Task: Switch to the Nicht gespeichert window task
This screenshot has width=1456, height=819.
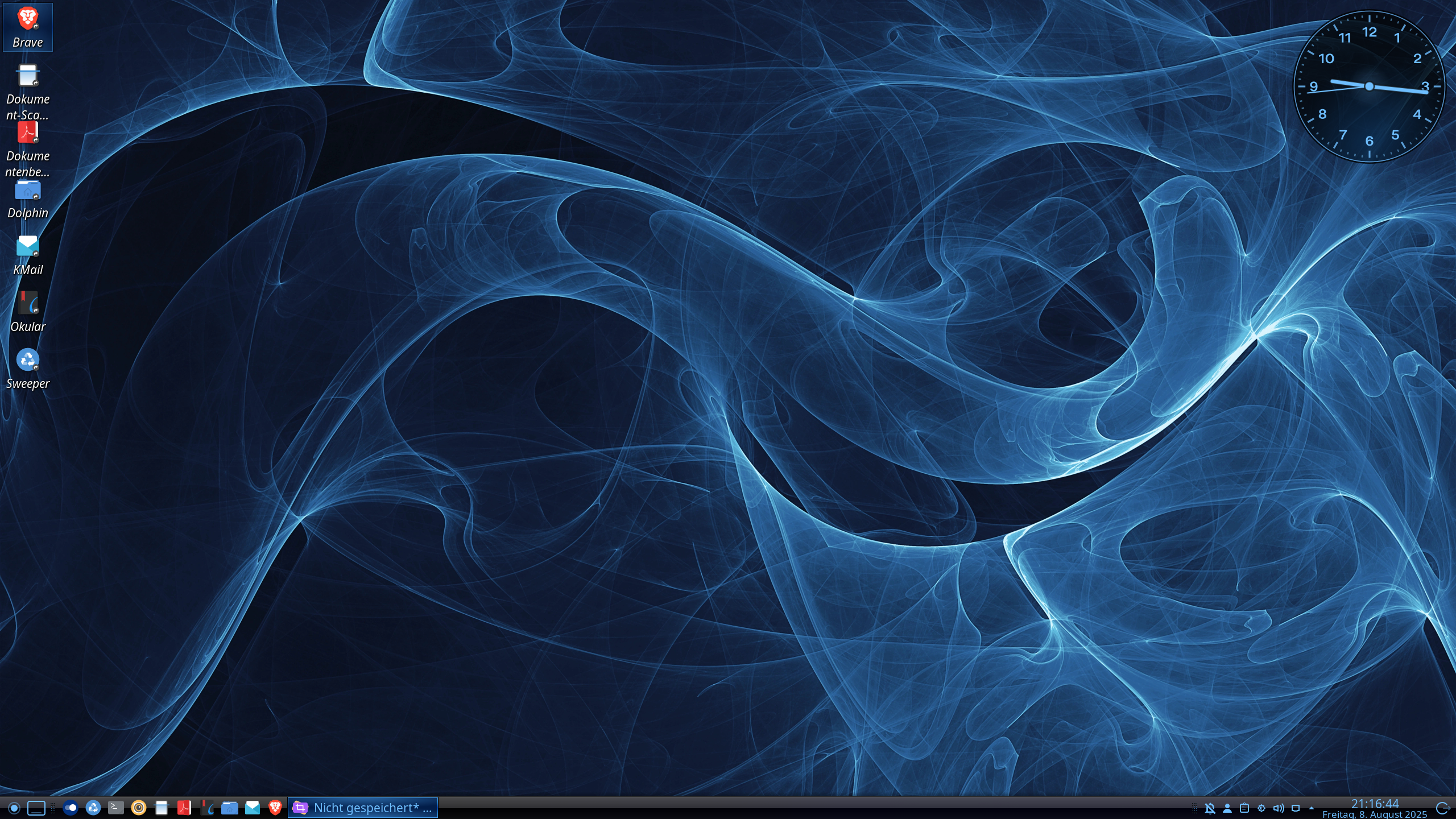Action: 363,808
